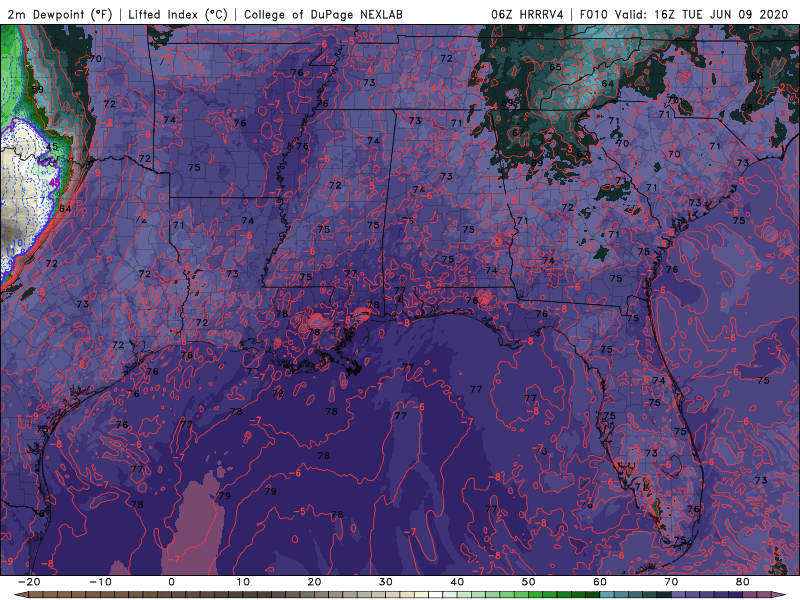Click the 65 dewpoint value in the green area
This screenshot has width=800, height=600.
[x=556, y=67]
